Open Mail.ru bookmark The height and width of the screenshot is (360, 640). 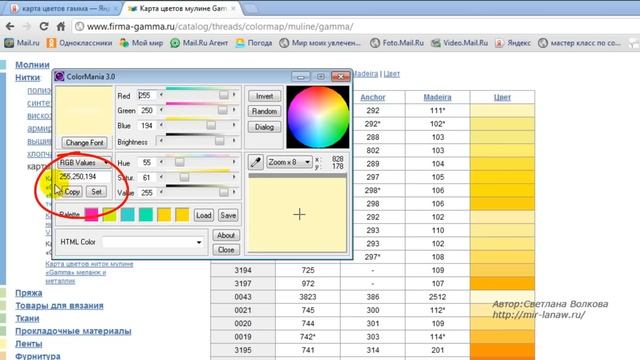[22, 42]
